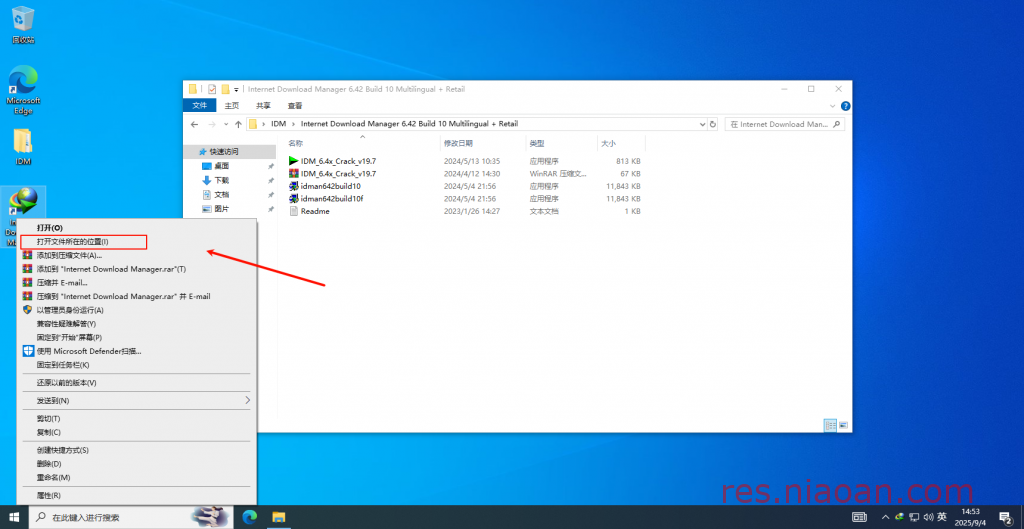Choose 创建快捷方式(S) menu entry

pos(136,450)
